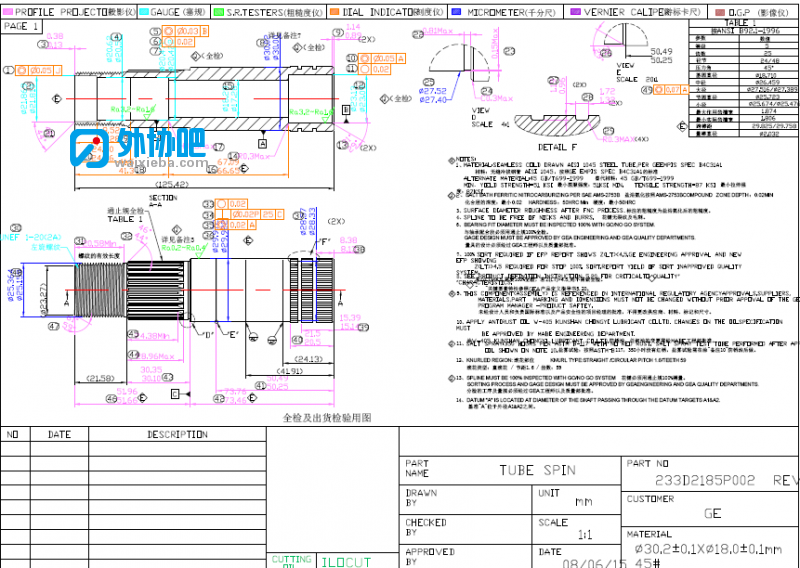
Task: Click datum box A under section view
Action: tap(262, 144)
